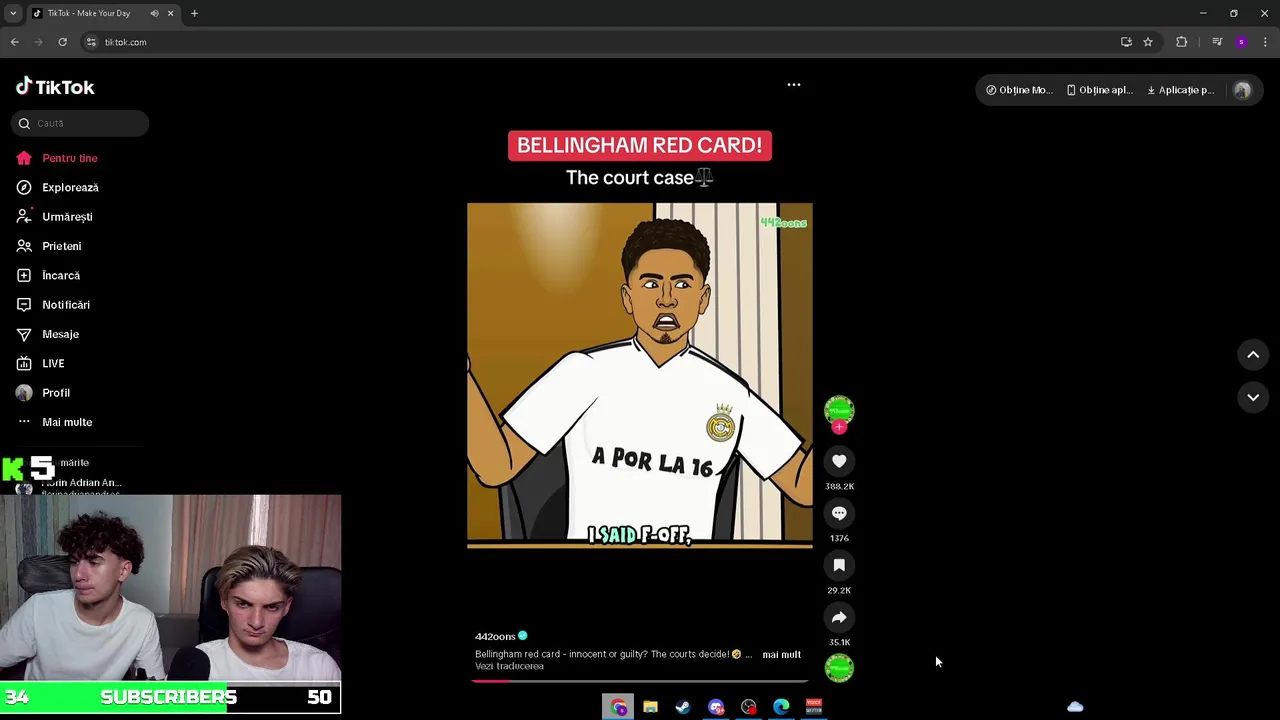The image size is (1280, 720).
Task: Go back in browser
Action: 14,42
